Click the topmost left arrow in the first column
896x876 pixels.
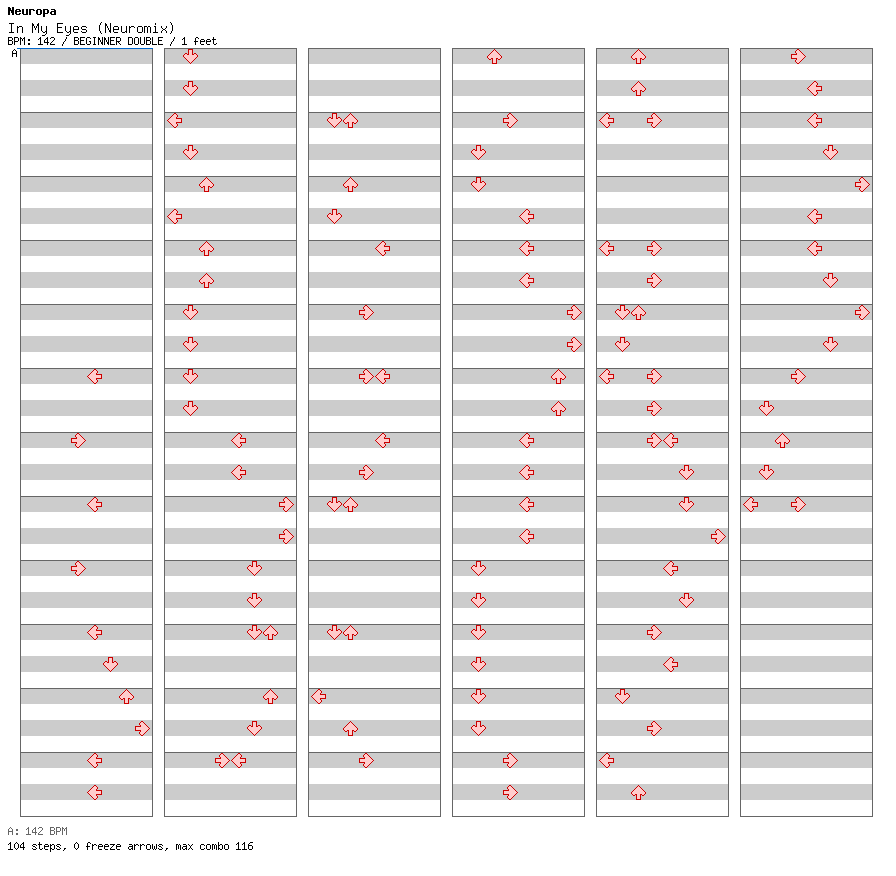95,377
